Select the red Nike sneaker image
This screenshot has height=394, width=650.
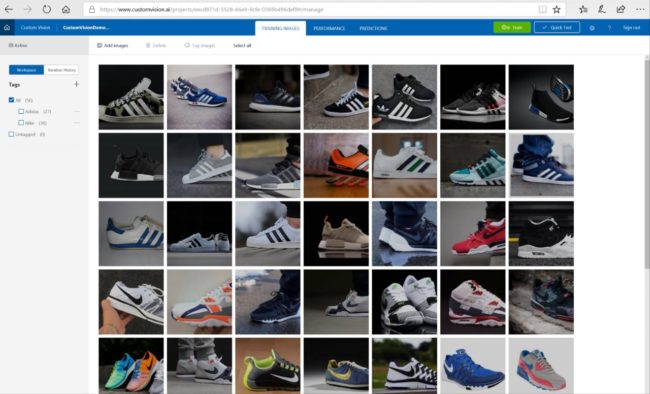(473, 233)
